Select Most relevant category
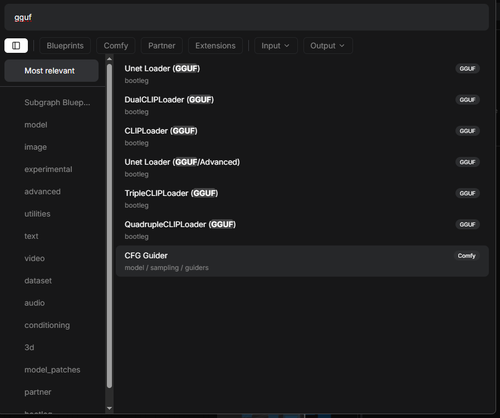Viewport: 500px width, 418px height. tap(52, 71)
